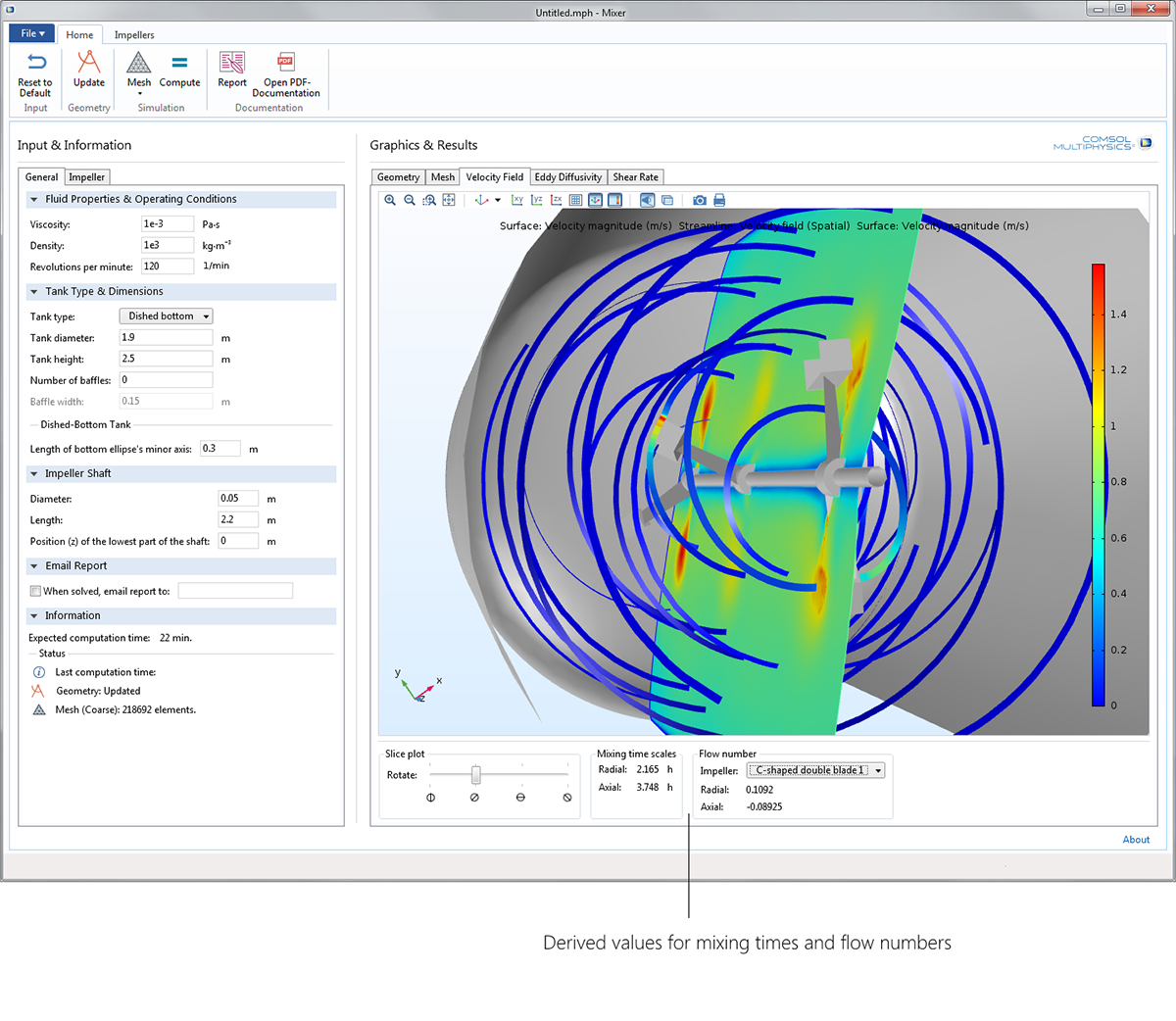The width and height of the screenshot is (1176, 1021).
Task: Click the zoom extents icon
Action: (449, 200)
